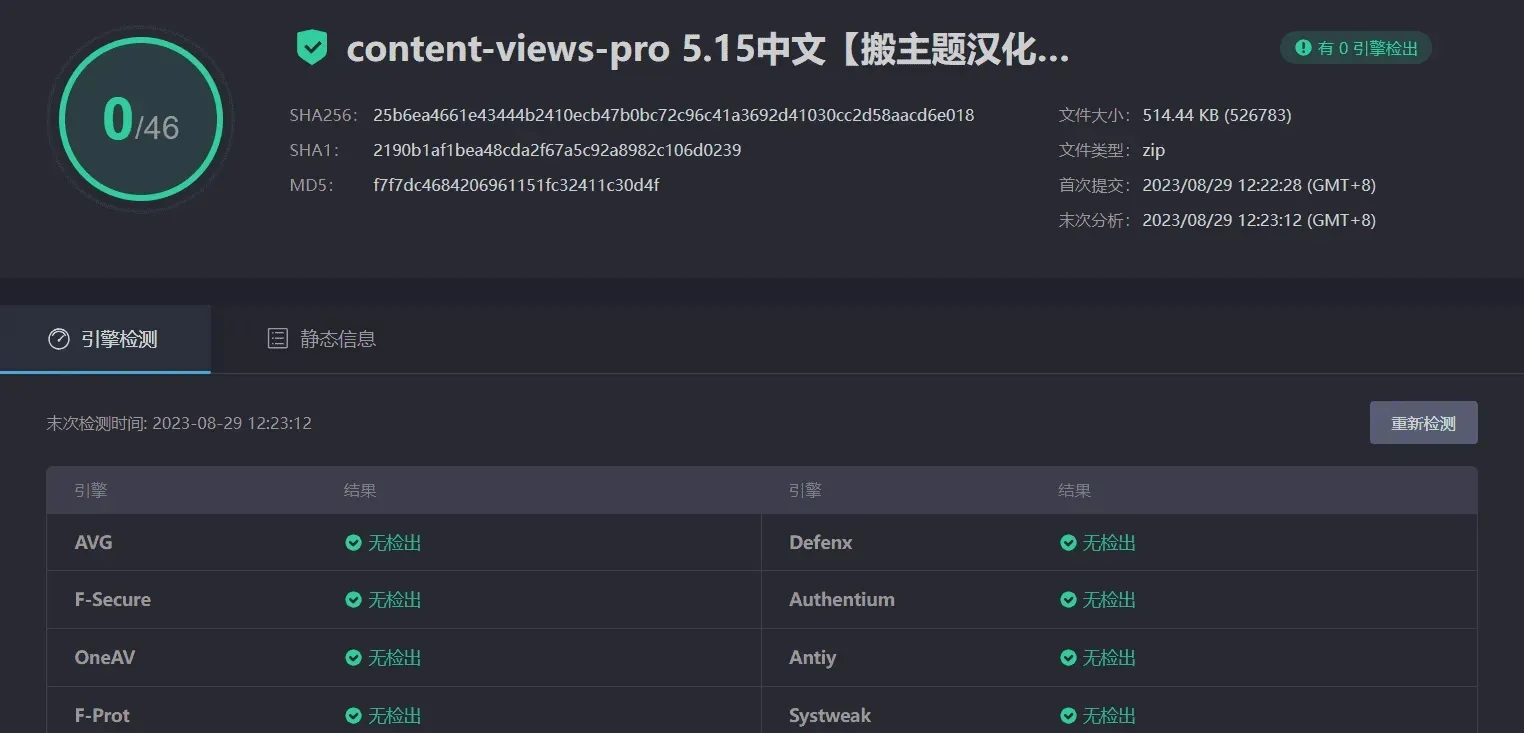Click the 0/46 detection score circle
Viewport: 1524px width, 733px height.
pyautogui.click(x=140, y=119)
